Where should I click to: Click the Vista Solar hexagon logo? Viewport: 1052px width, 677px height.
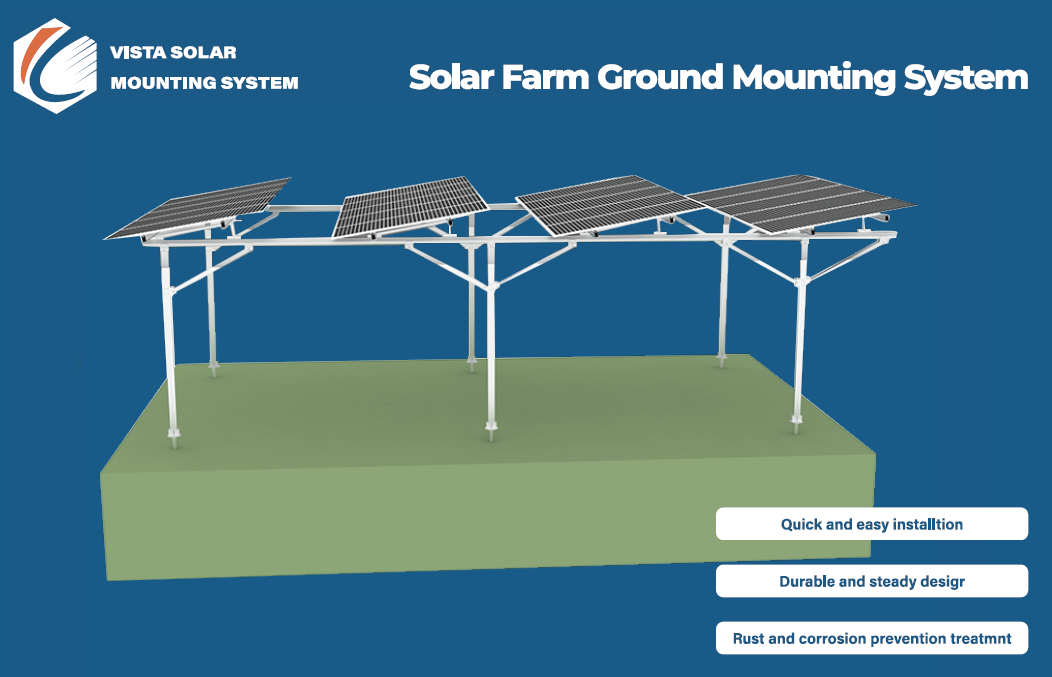point(55,66)
